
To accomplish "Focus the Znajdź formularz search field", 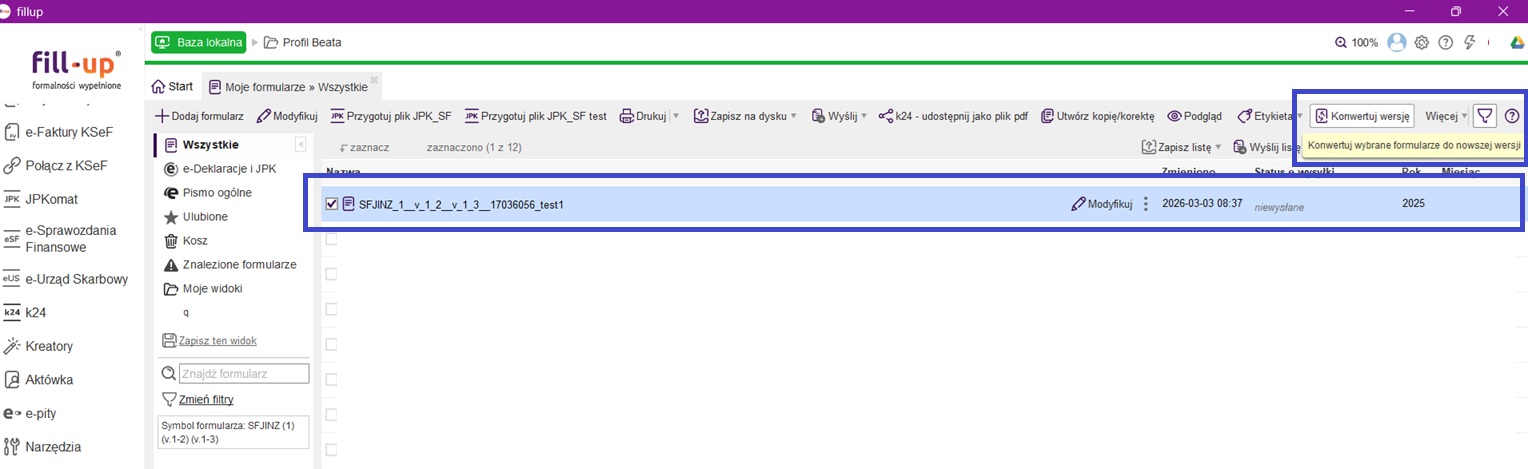I will pyautogui.click(x=243, y=373).
